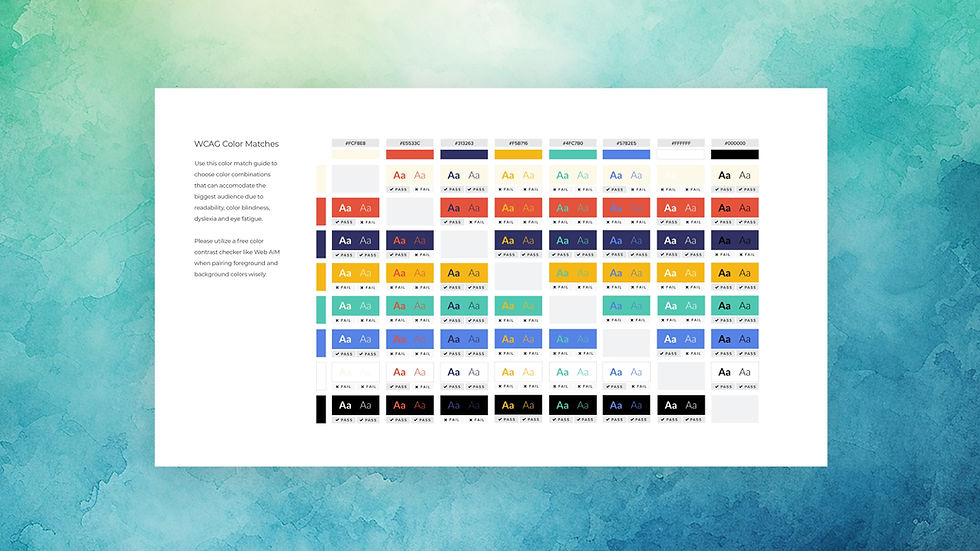
Task: Open the teal-on-black Aa sample cell
Action: tap(572, 405)
